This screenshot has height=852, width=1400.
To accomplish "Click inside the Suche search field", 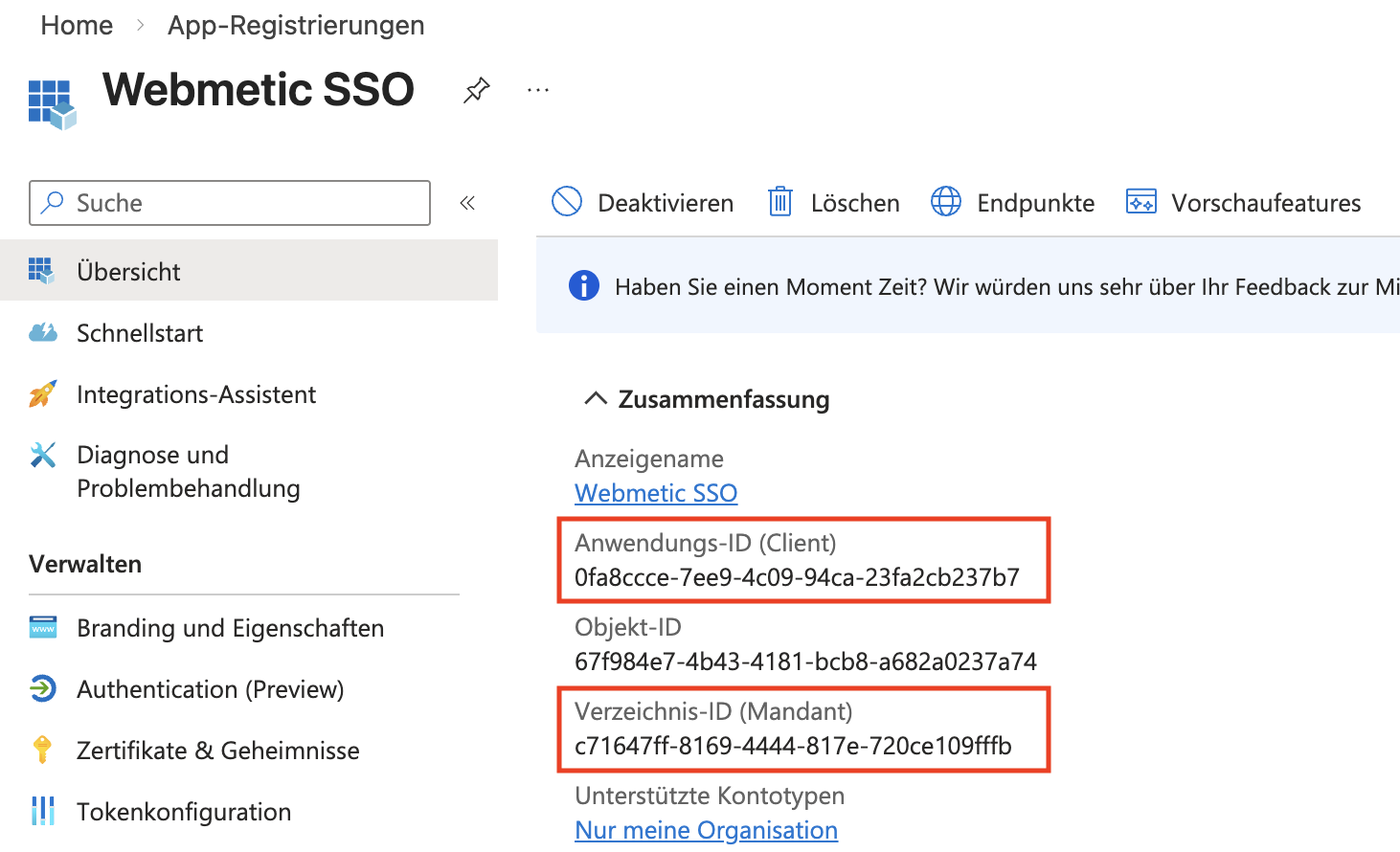I will point(230,203).
